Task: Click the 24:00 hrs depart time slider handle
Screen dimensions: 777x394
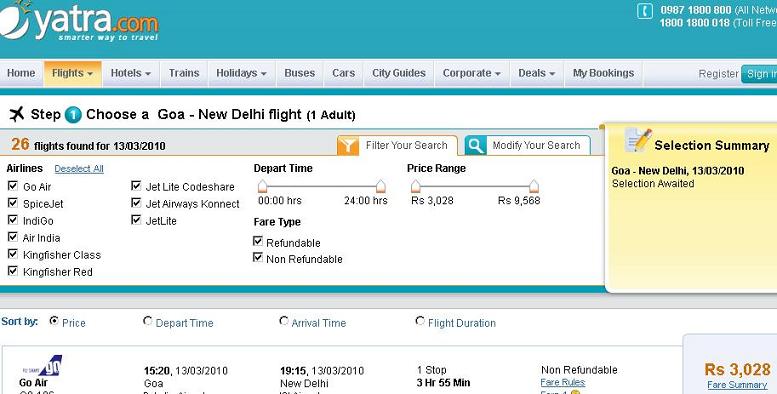Action: [381, 186]
